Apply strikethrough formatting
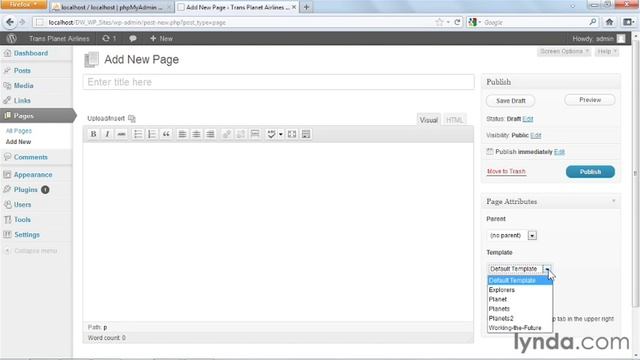Viewport: 640px width, 360px height. pos(121,134)
